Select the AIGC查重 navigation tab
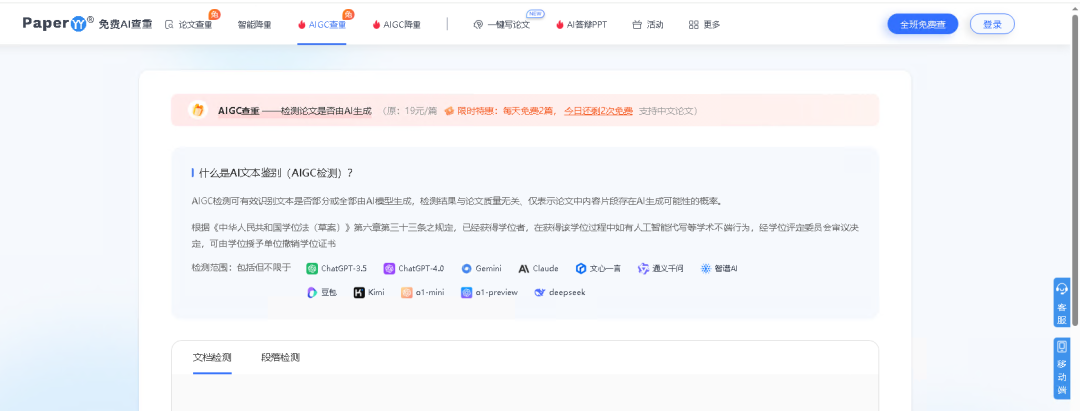 (322, 25)
